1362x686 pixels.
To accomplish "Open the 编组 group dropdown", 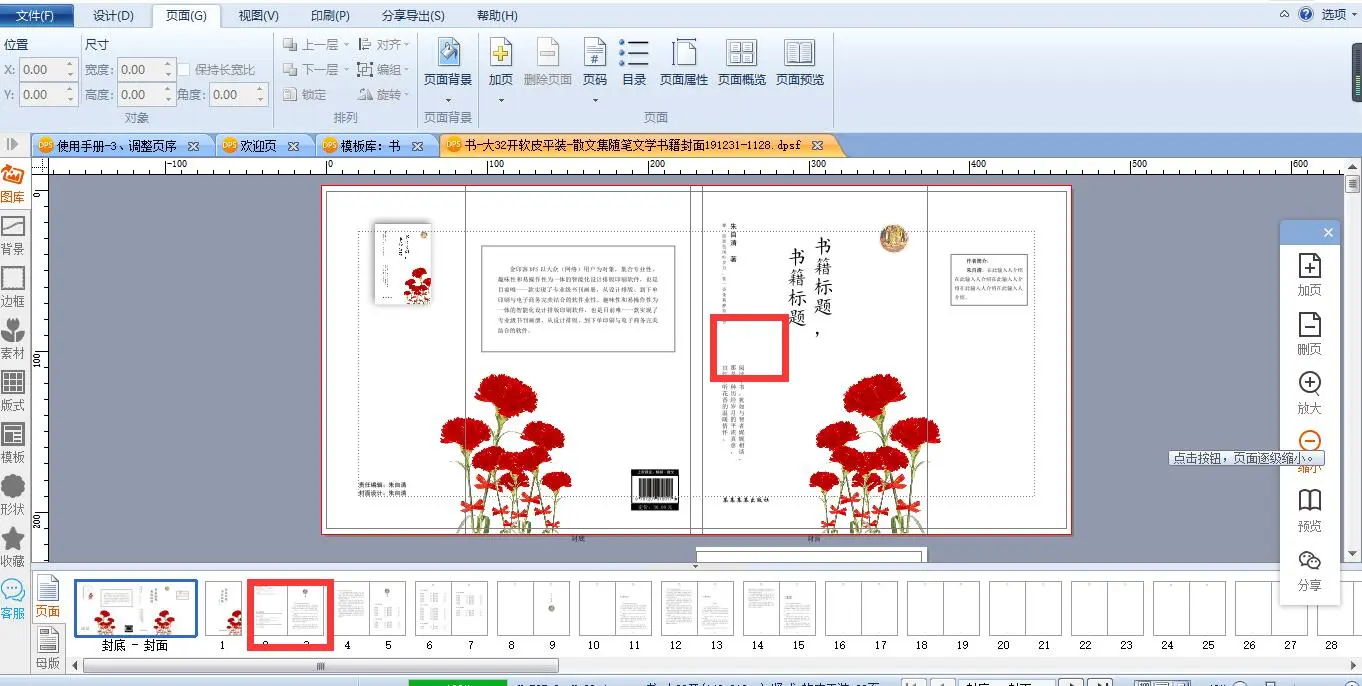I will point(383,70).
